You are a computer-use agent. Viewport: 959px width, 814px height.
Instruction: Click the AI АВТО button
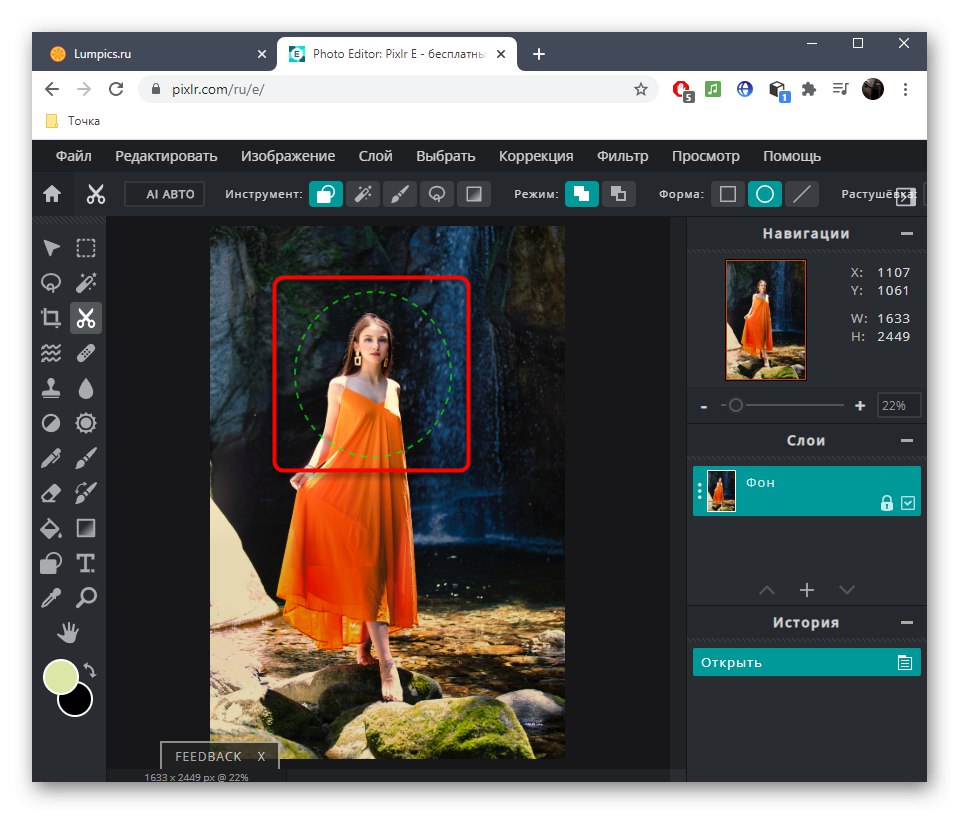click(x=165, y=194)
